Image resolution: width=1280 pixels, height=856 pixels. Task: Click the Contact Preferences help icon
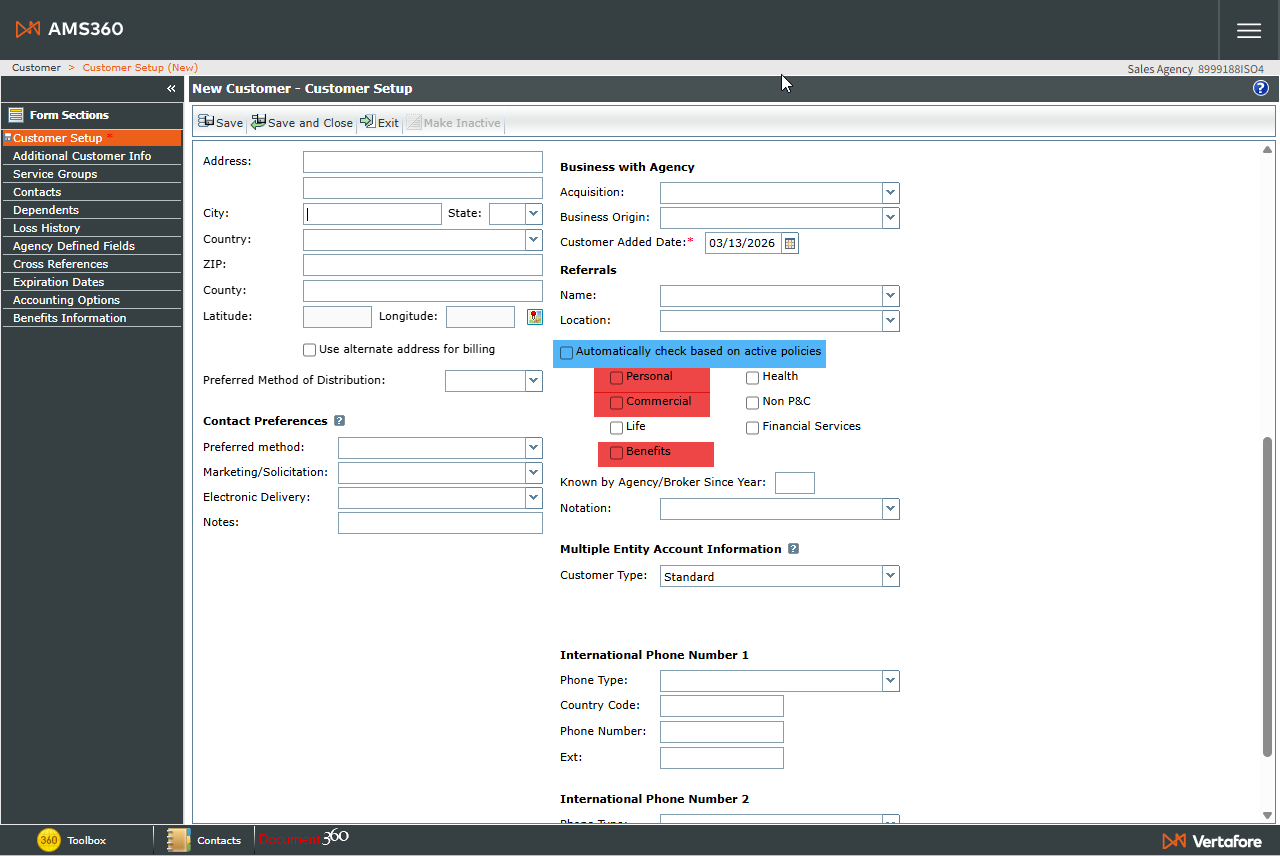coord(340,421)
